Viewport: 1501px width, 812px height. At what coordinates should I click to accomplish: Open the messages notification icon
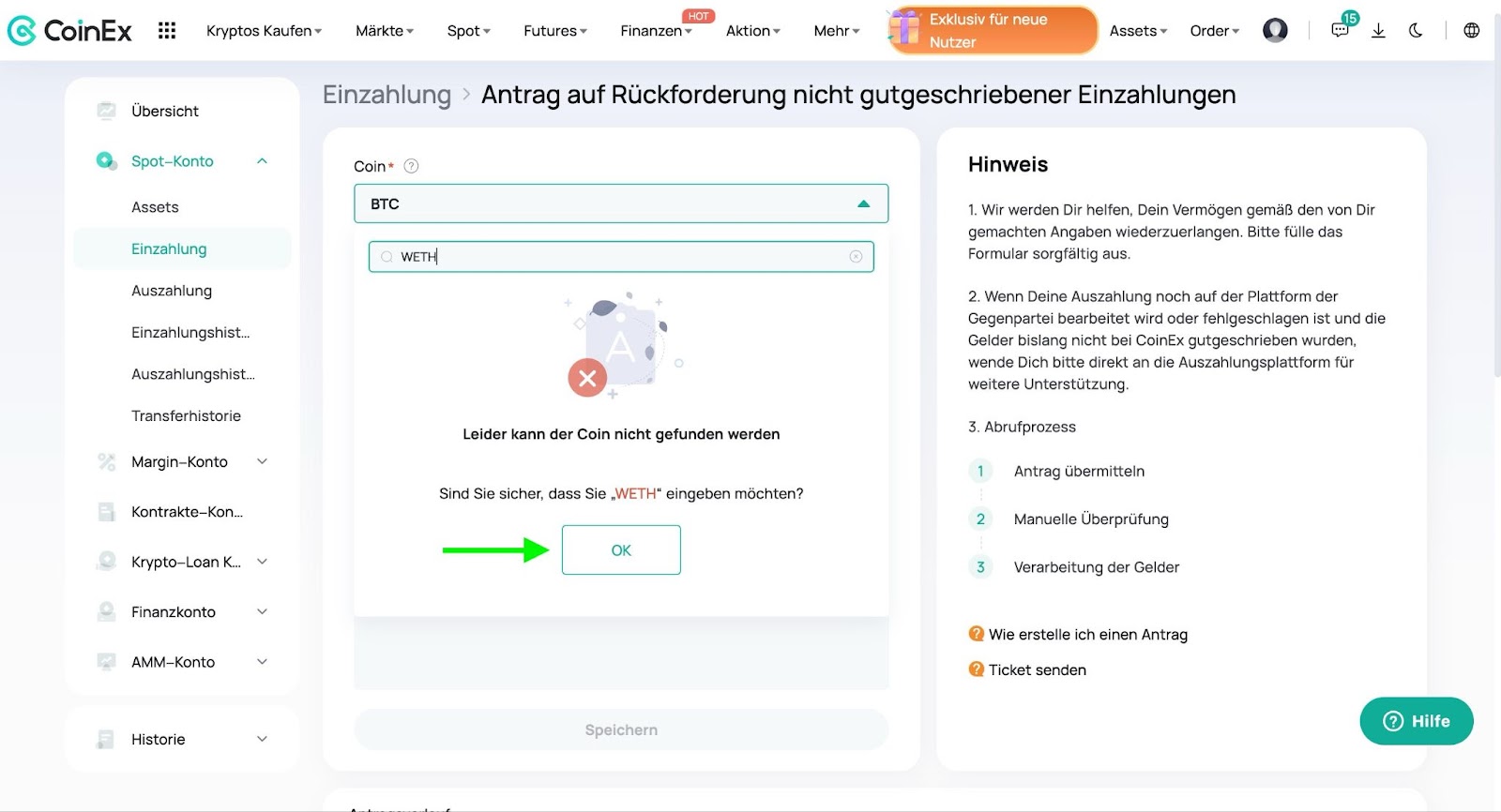(1340, 31)
